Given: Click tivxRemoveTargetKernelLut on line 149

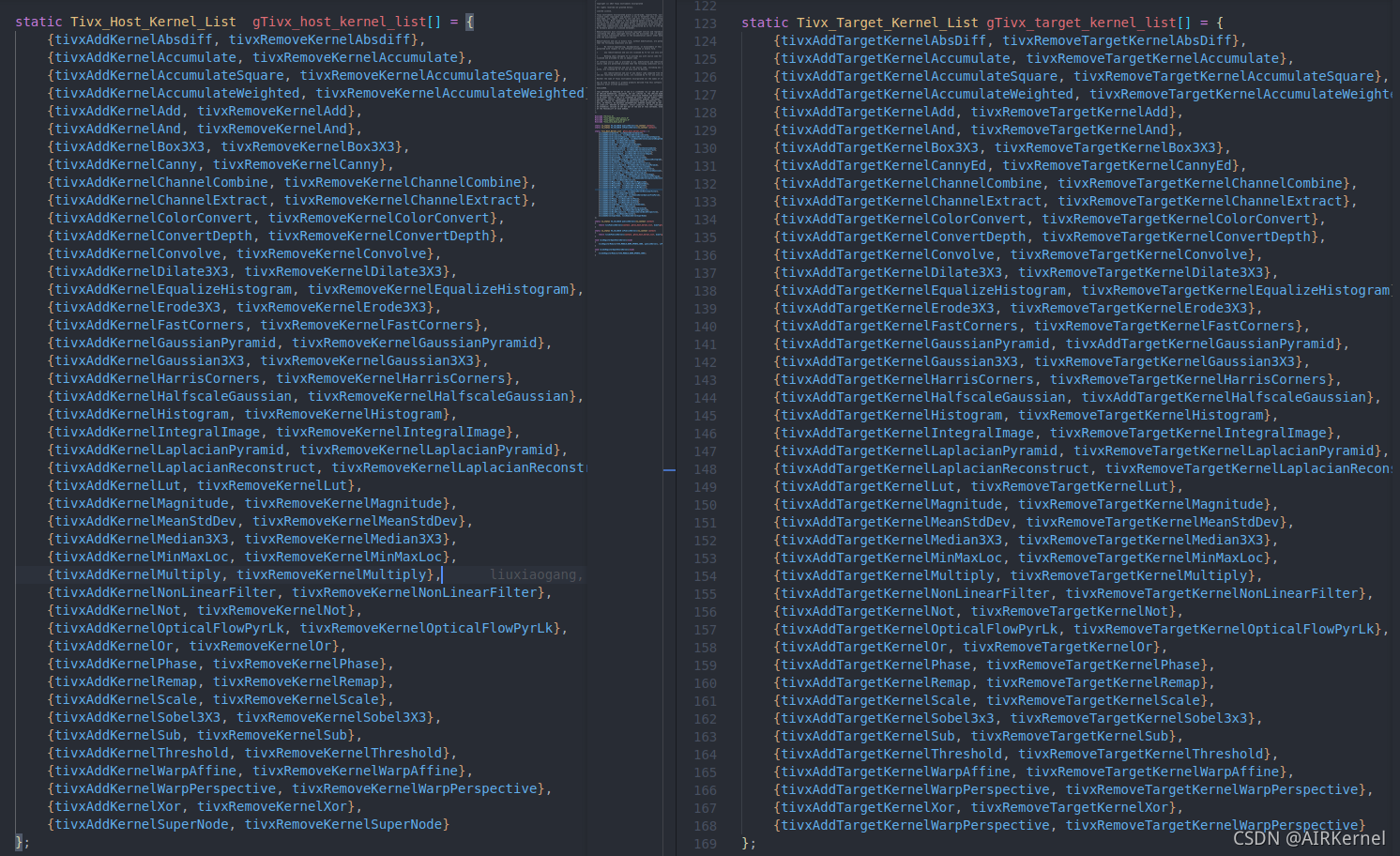Looking at the screenshot, I should coord(1072,486).
